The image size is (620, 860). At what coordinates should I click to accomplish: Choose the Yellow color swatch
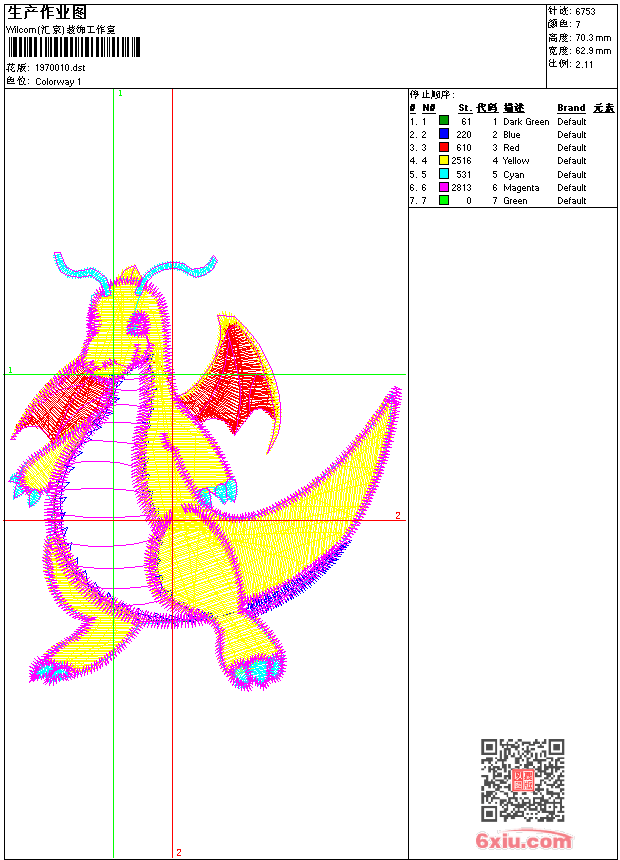(444, 160)
